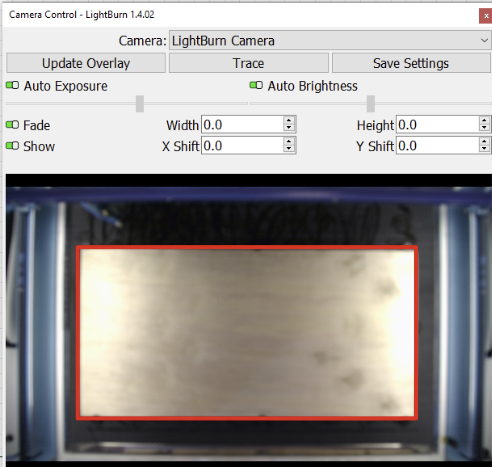Turn off the Show overlay toggle
This screenshot has width=492, height=467.
click(13, 146)
